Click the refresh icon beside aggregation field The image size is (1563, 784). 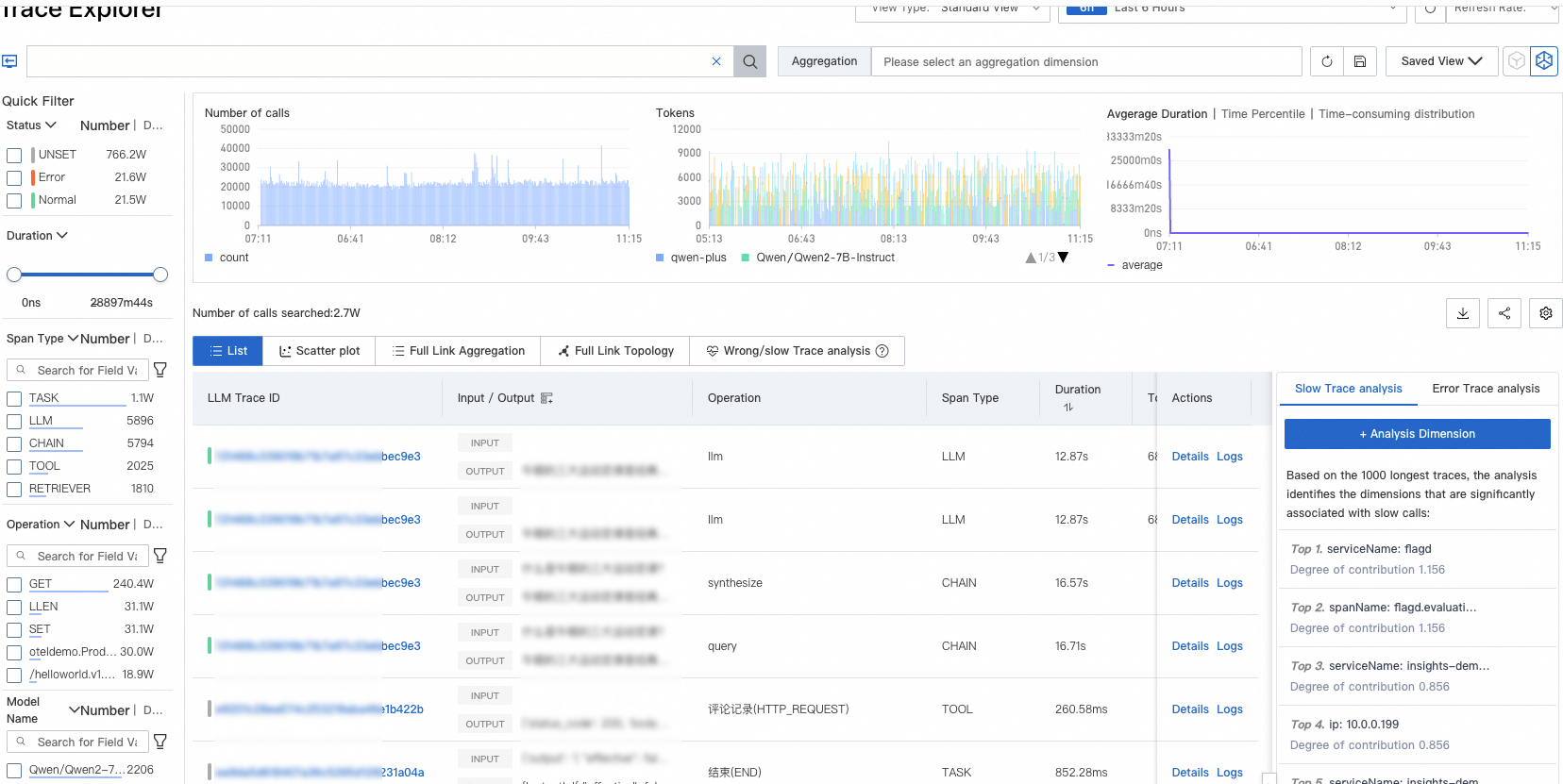point(1326,61)
